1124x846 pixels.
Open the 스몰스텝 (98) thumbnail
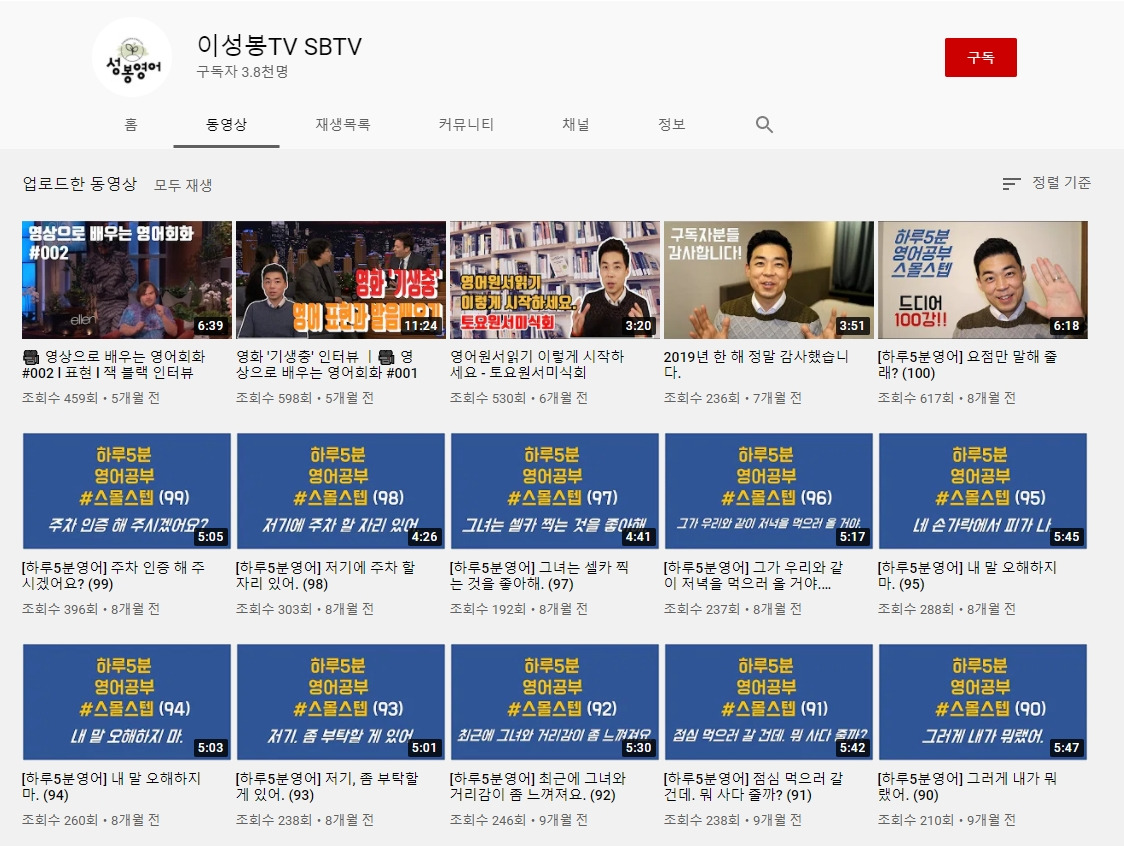click(x=340, y=491)
